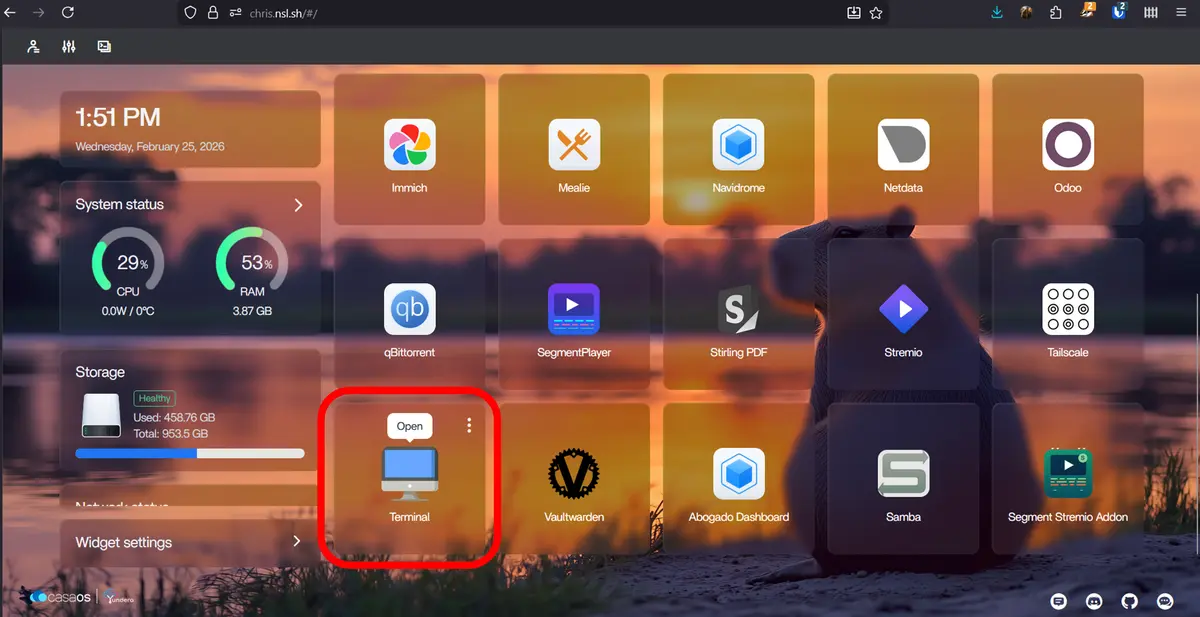Open the account icon in top bar
This screenshot has height=617, width=1200.
(34, 46)
